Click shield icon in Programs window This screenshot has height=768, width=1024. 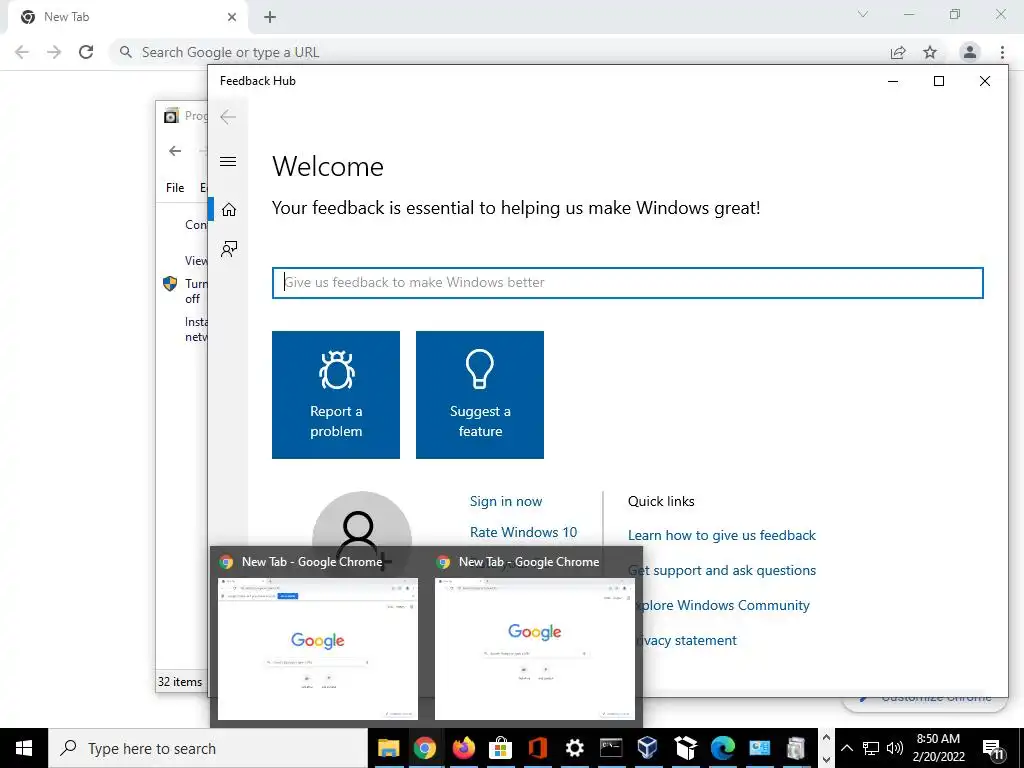pos(170,283)
